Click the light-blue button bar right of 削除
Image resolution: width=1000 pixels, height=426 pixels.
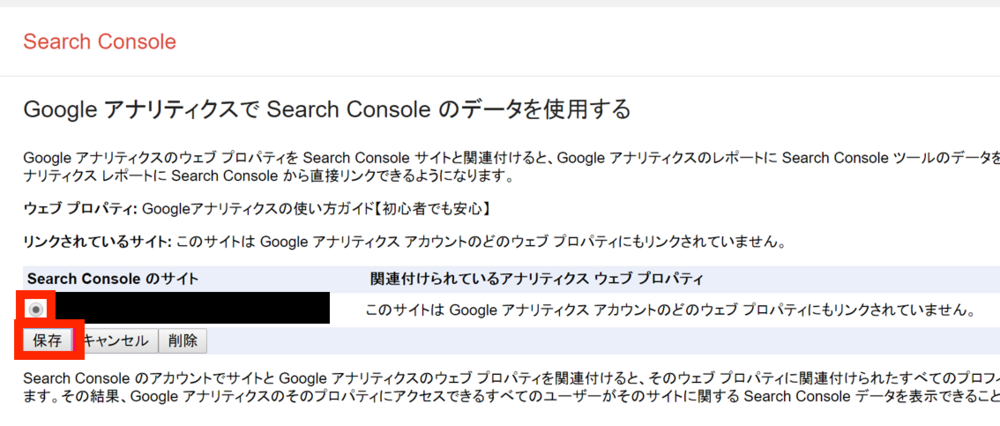(603, 341)
